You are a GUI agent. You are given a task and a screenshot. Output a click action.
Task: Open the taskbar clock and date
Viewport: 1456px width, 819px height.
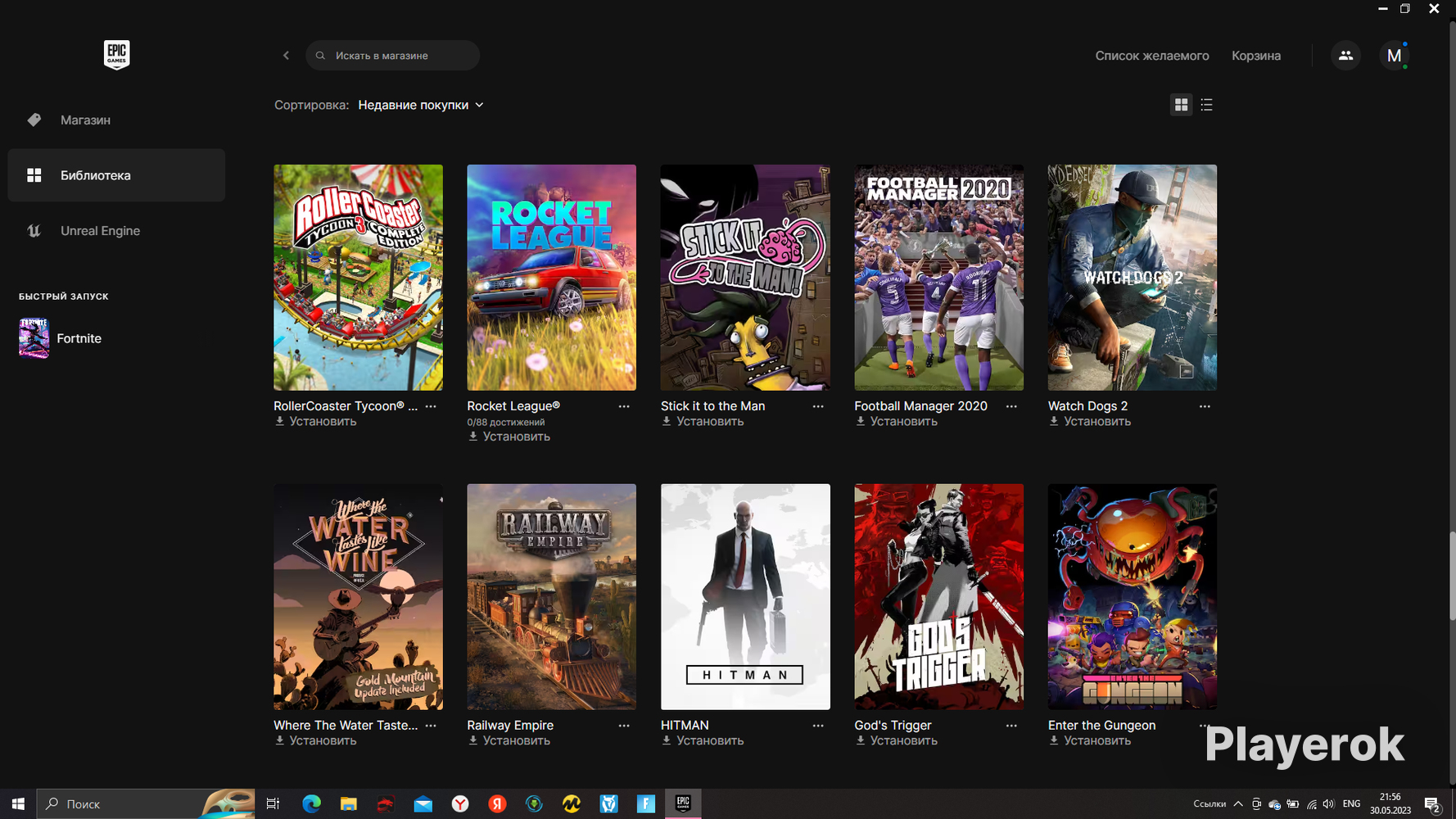coord(1390,804)
